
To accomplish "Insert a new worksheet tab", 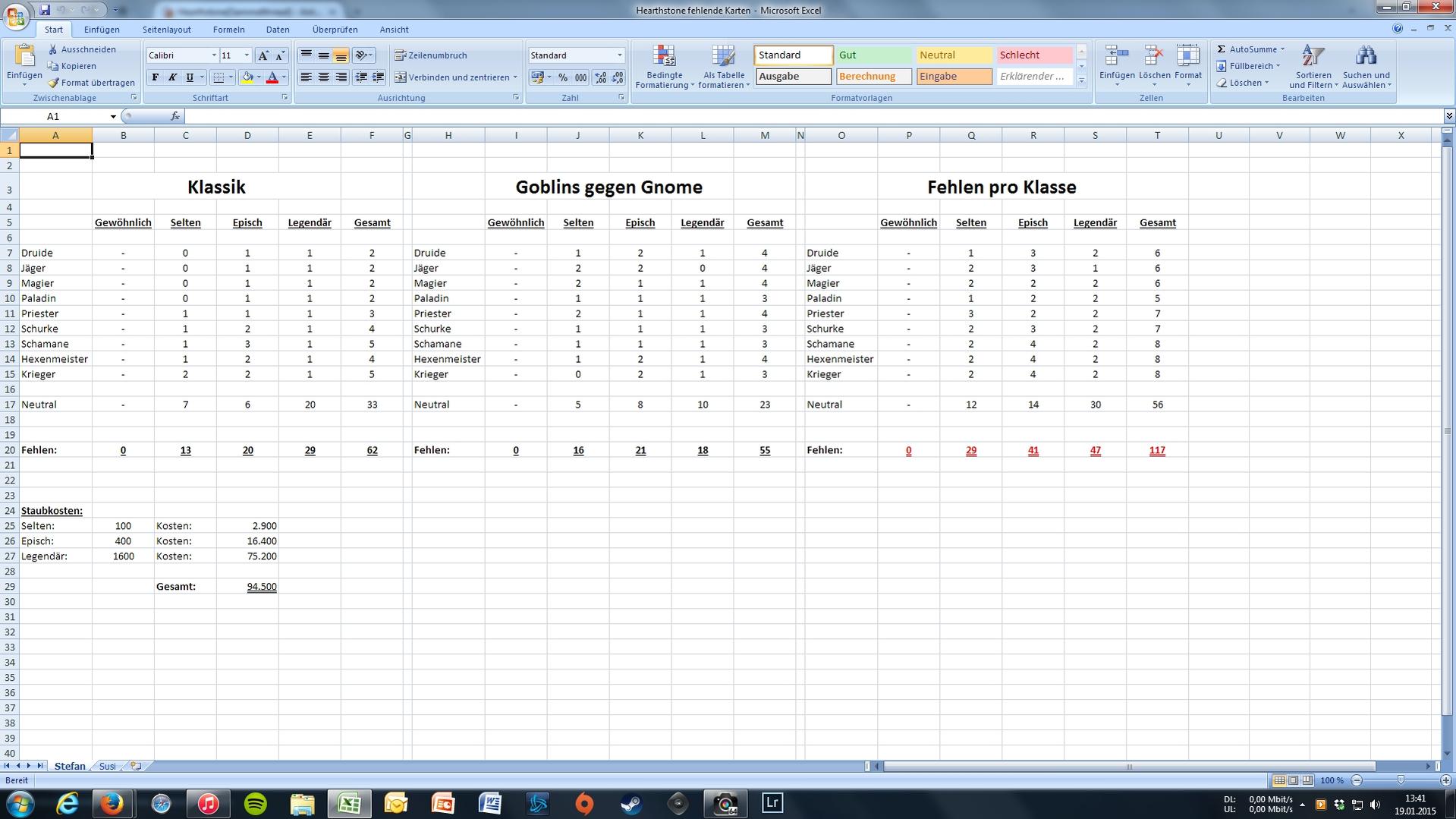I will (136, 767).
